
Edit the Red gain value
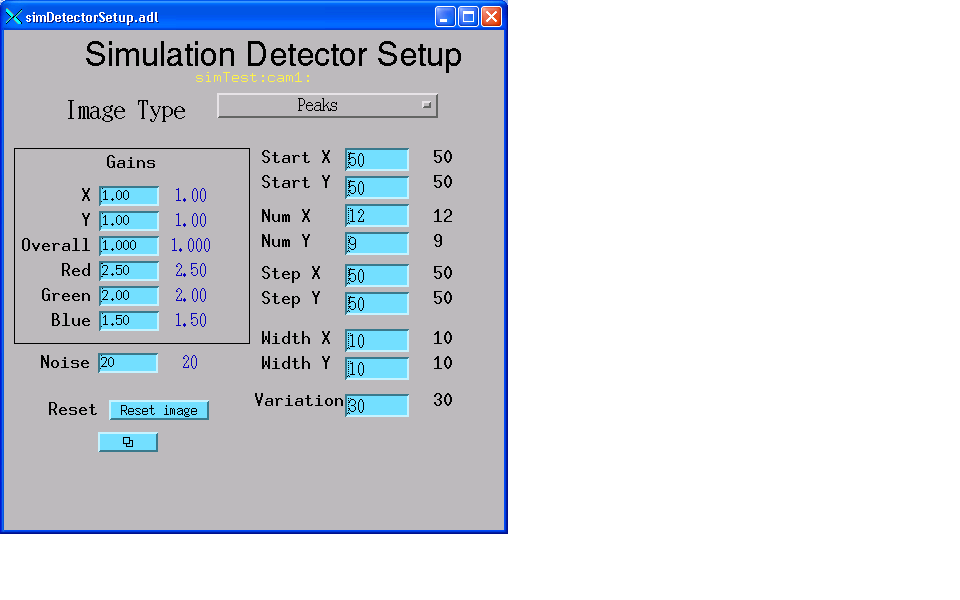point(128,270)
